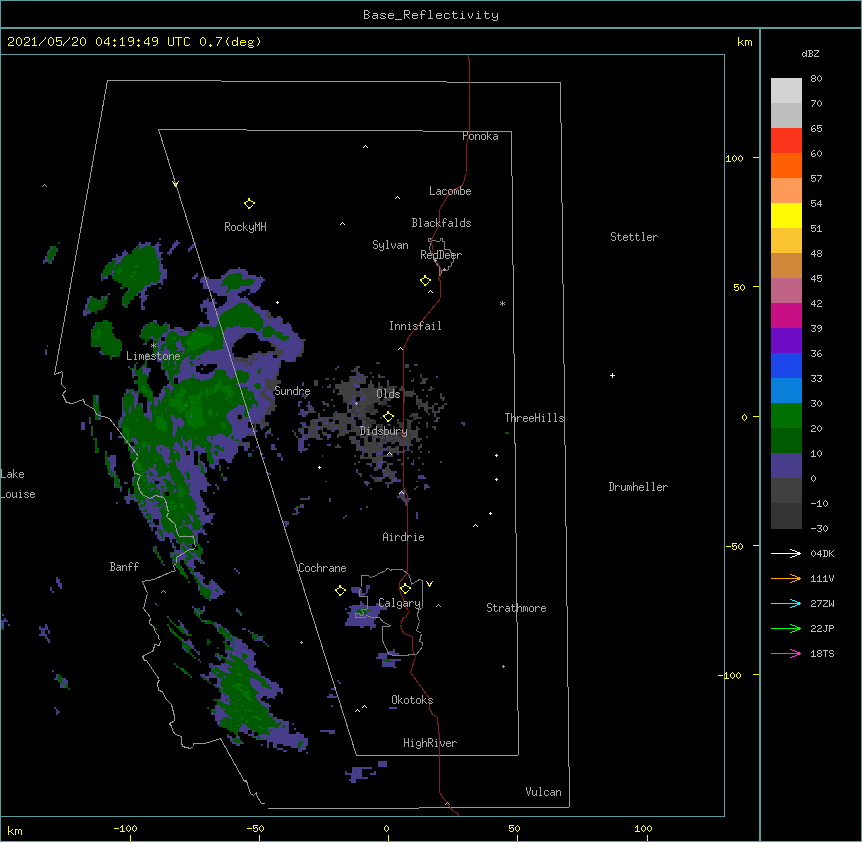Select the slate purple 0-10 dBZ swatch
Screen dimensions: 862x842
coord(786,466)
